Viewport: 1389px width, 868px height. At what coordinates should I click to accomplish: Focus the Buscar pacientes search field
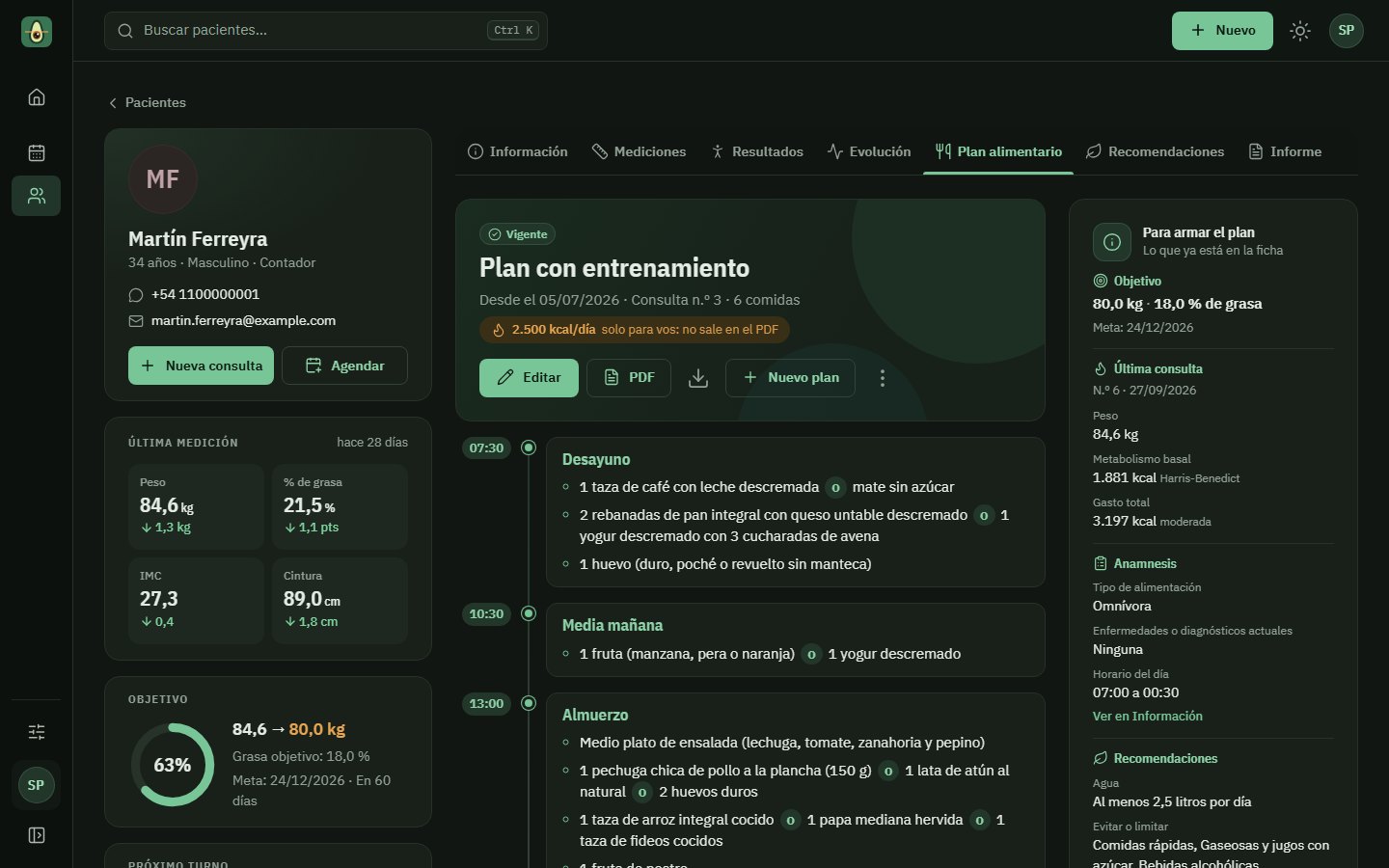click(x=326, y=31)
